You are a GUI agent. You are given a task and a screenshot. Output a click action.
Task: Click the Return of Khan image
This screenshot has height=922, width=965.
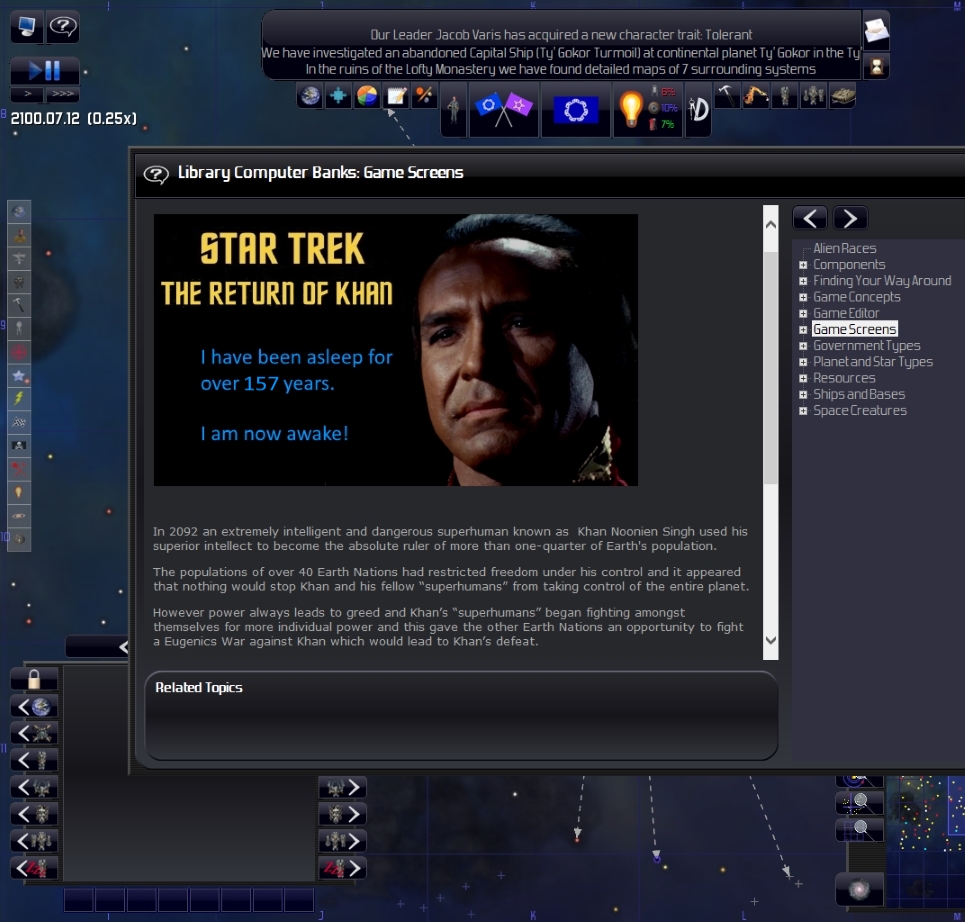396,350
